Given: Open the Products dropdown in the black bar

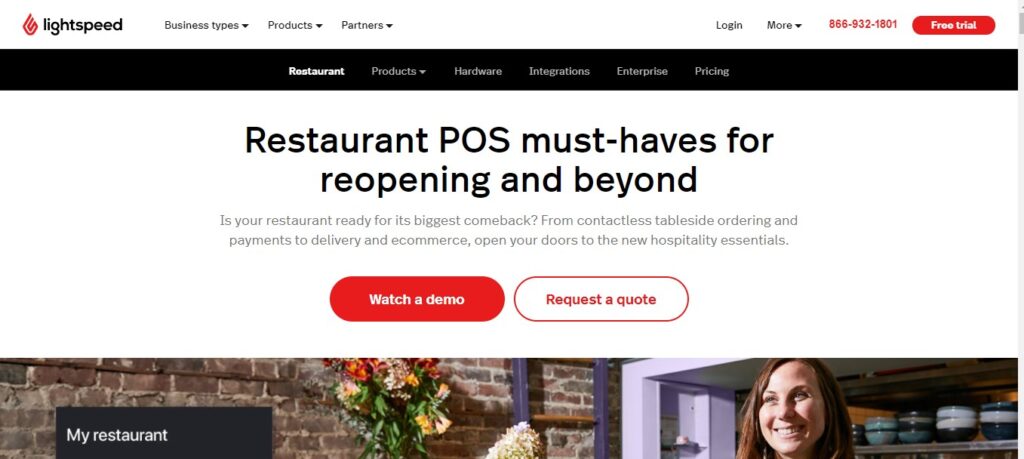Looking at the screenshot, I should [x=398, y=71].
